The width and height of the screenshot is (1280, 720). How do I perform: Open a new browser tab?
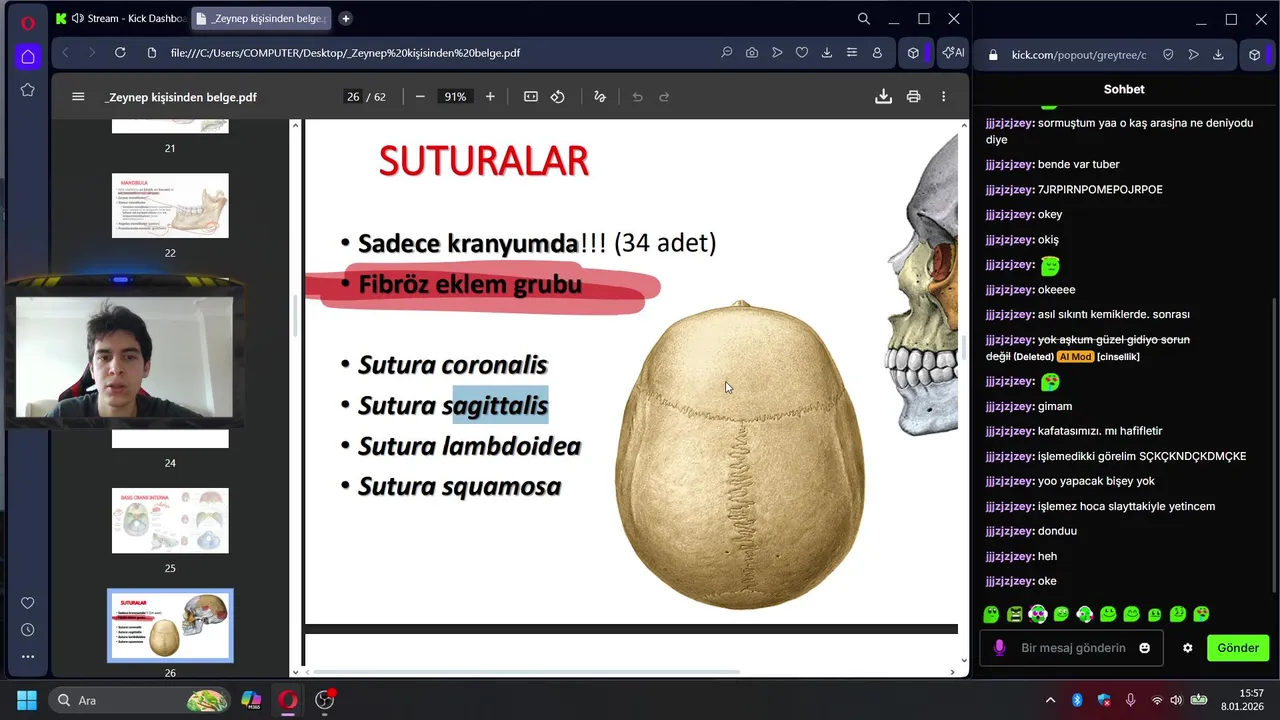(345, 18)
